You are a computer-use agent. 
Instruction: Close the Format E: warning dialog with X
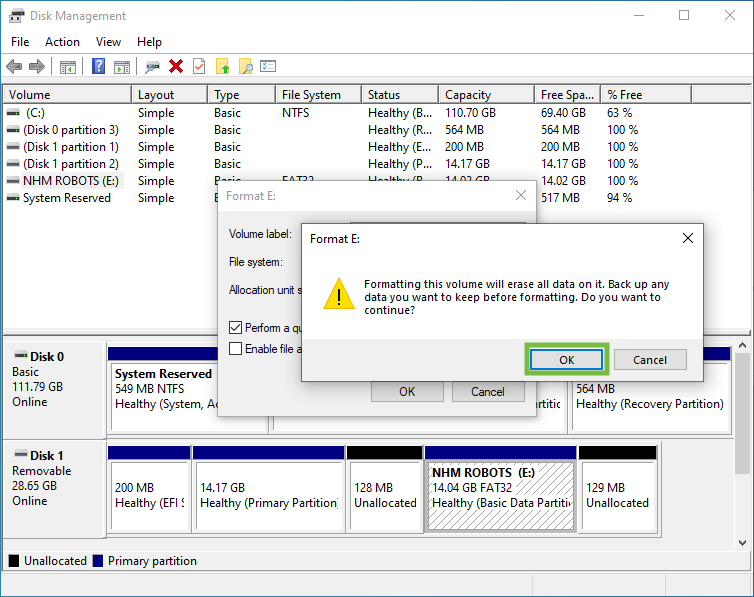[688, 238]
